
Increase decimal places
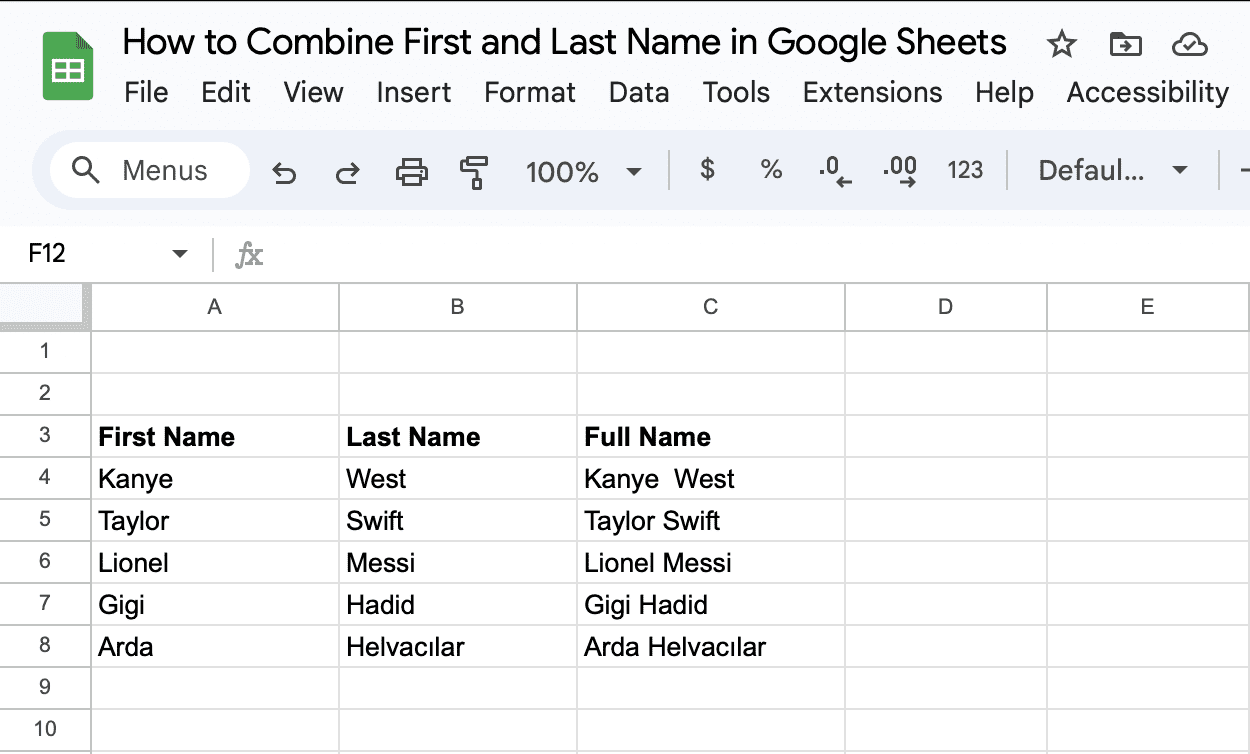pos(900,171)
